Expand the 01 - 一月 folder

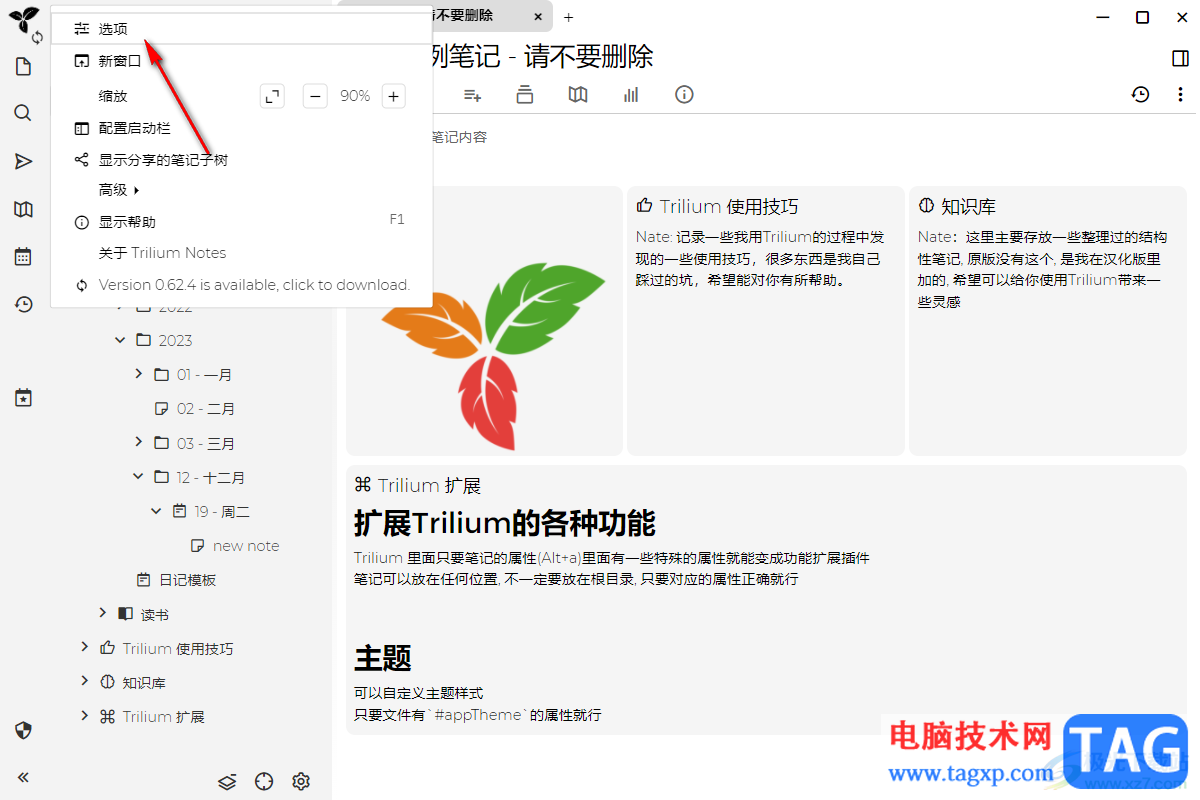139,374
